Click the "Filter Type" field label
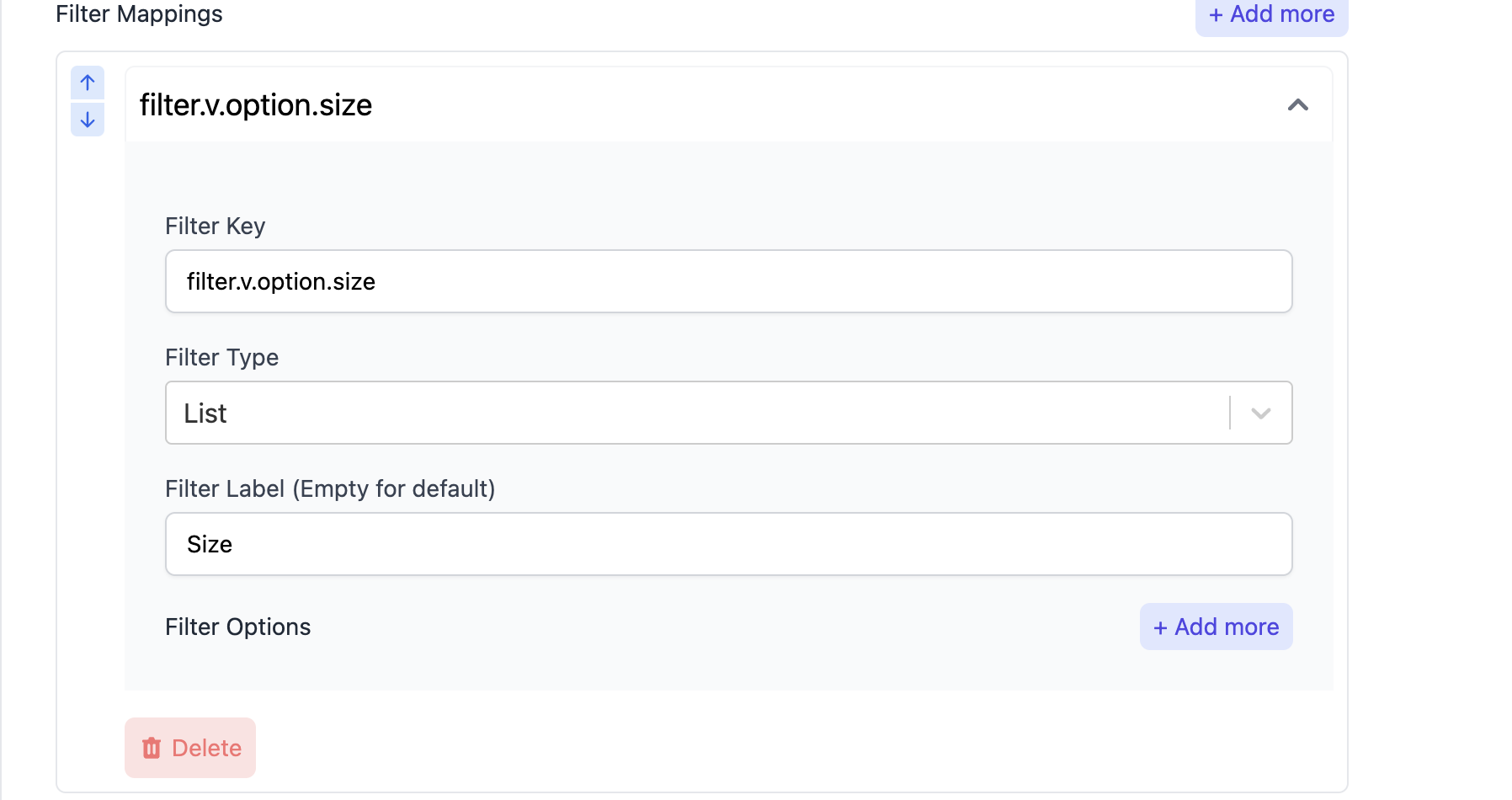The width and height of the screenshot is (1512, 800). pyautogui.click(x=221, y=357)
